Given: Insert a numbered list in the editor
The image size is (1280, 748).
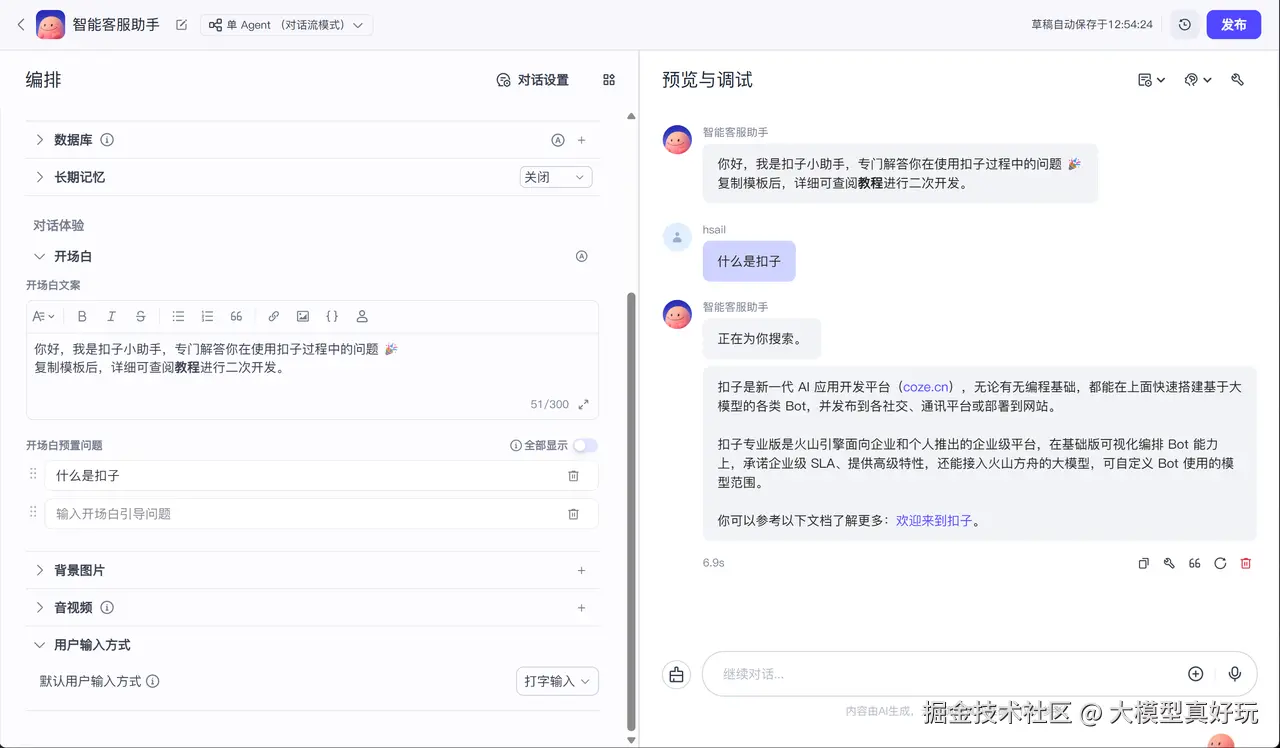Looking at the screenshot, I should (x=207, y=316).
